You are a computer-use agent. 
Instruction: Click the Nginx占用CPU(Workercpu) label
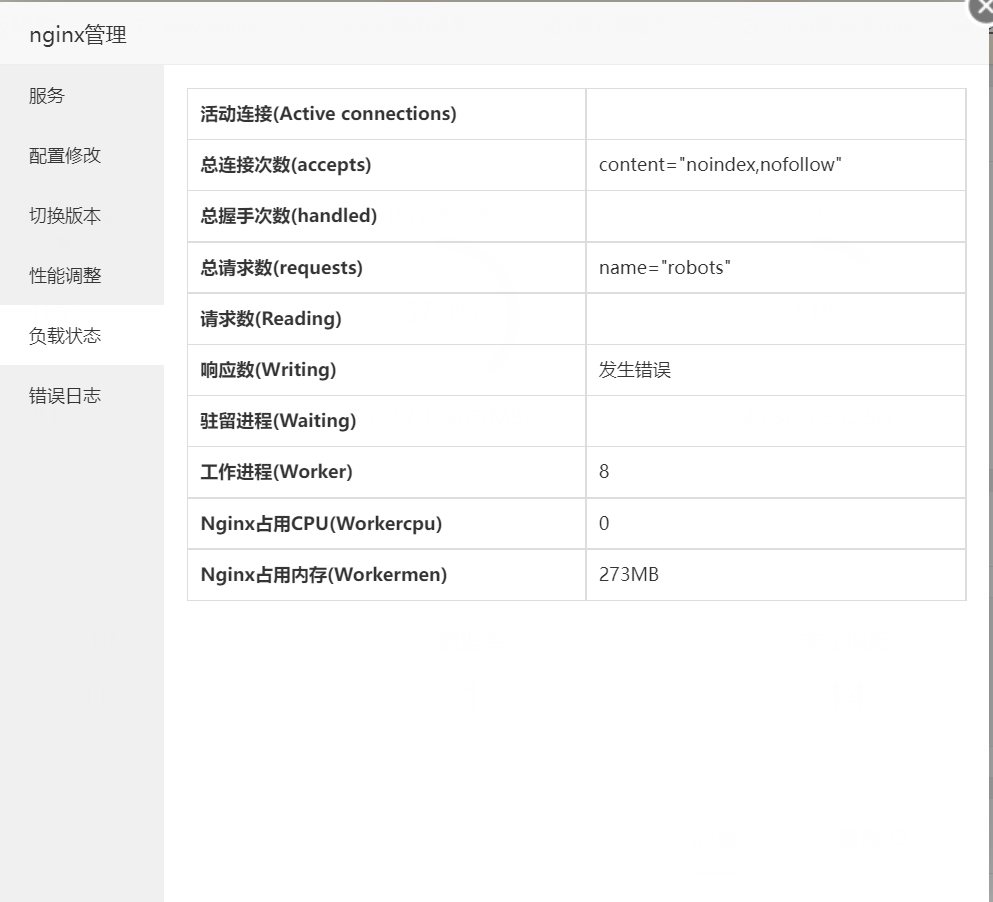point(321,524)
